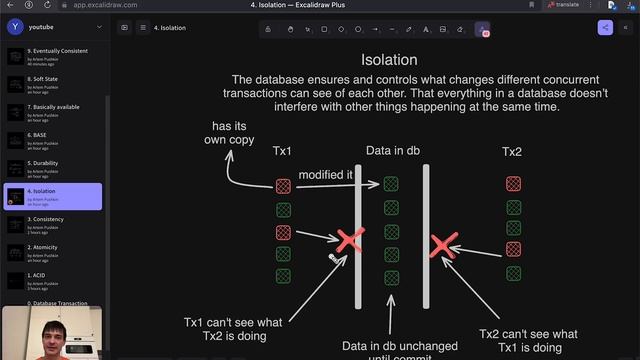Viewport: 640px width, 360px height.
Task: Open scene 7. Basically available
Action: click(x=53, y=113)
